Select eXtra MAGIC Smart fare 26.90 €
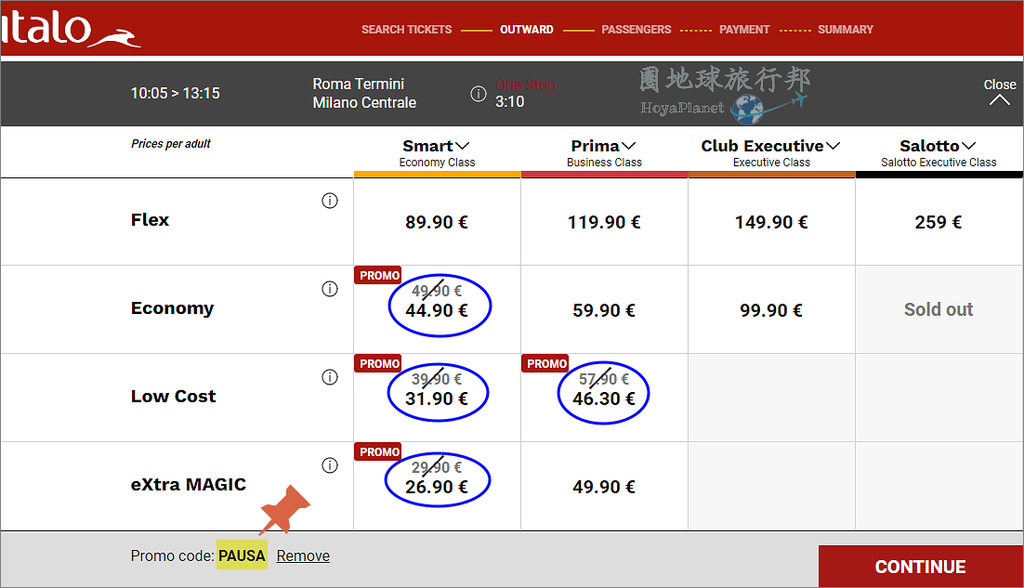Screen dimensions: 1024x588 [x=437, y=486]
